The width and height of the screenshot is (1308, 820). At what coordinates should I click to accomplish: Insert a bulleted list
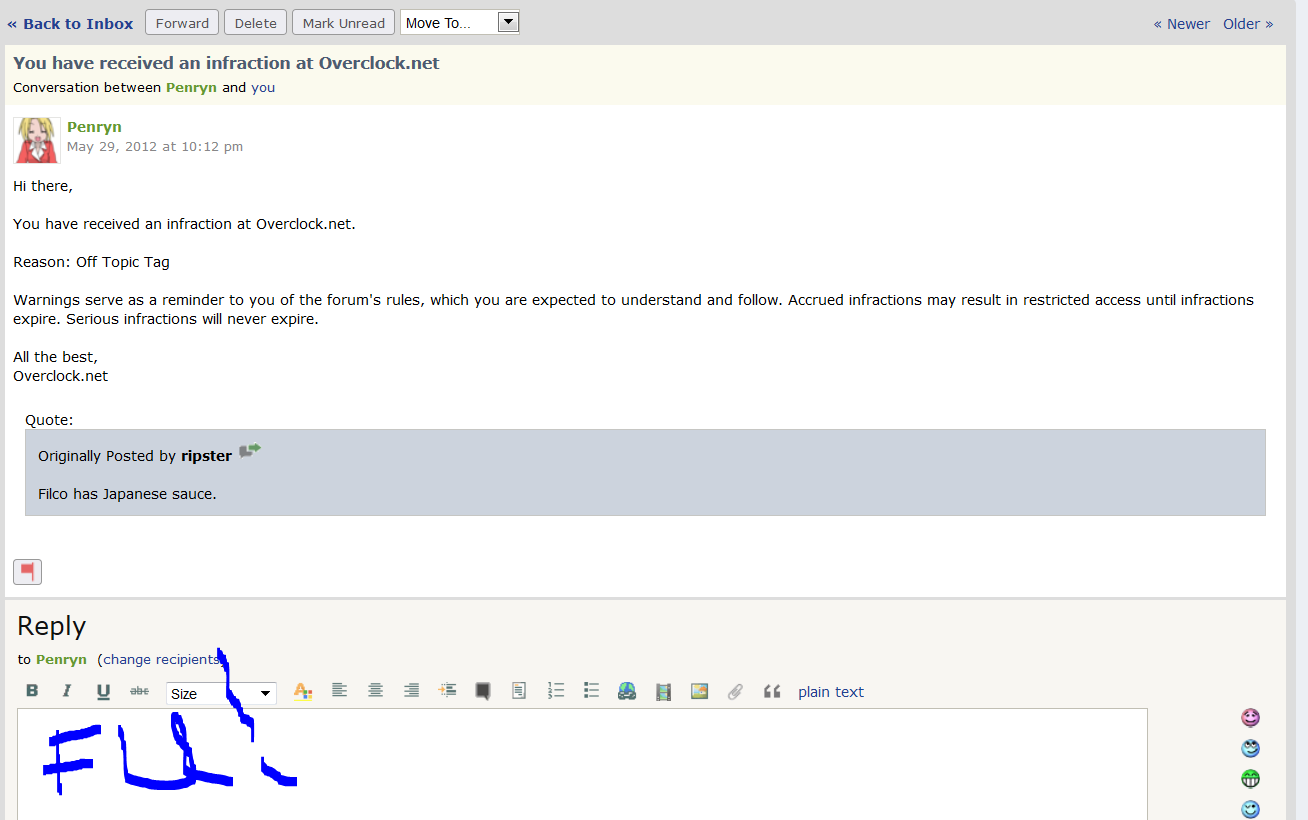click(591, 690)
